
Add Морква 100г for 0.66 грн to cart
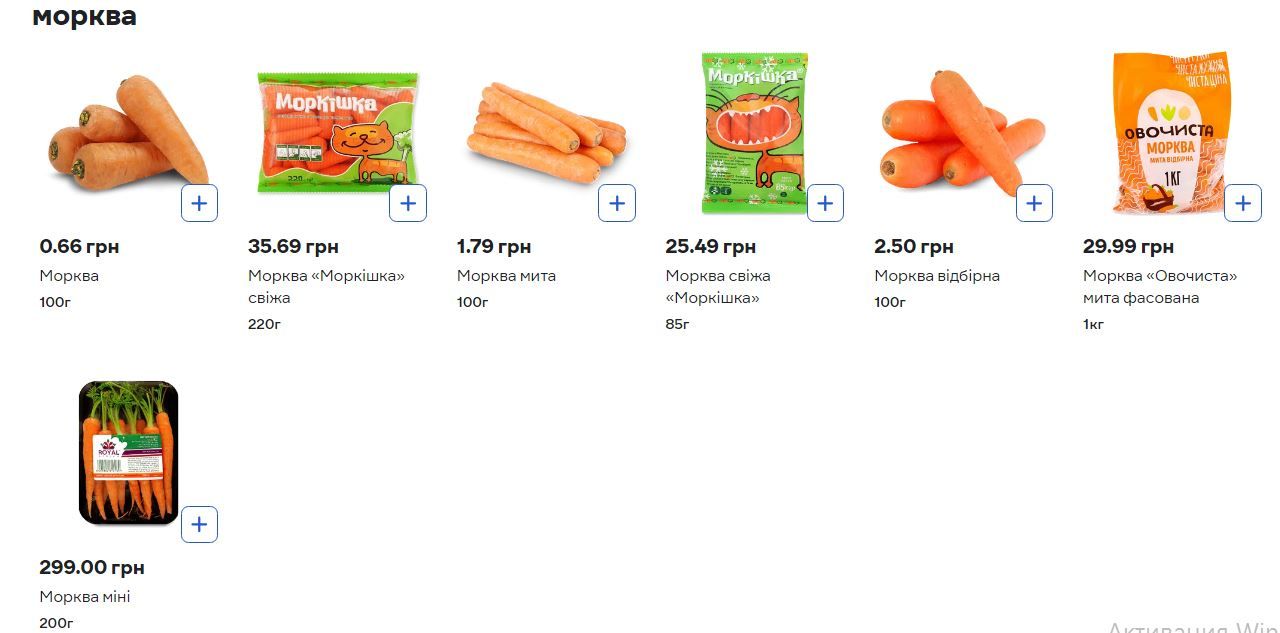pyautogui.click(x=199, y=203)
